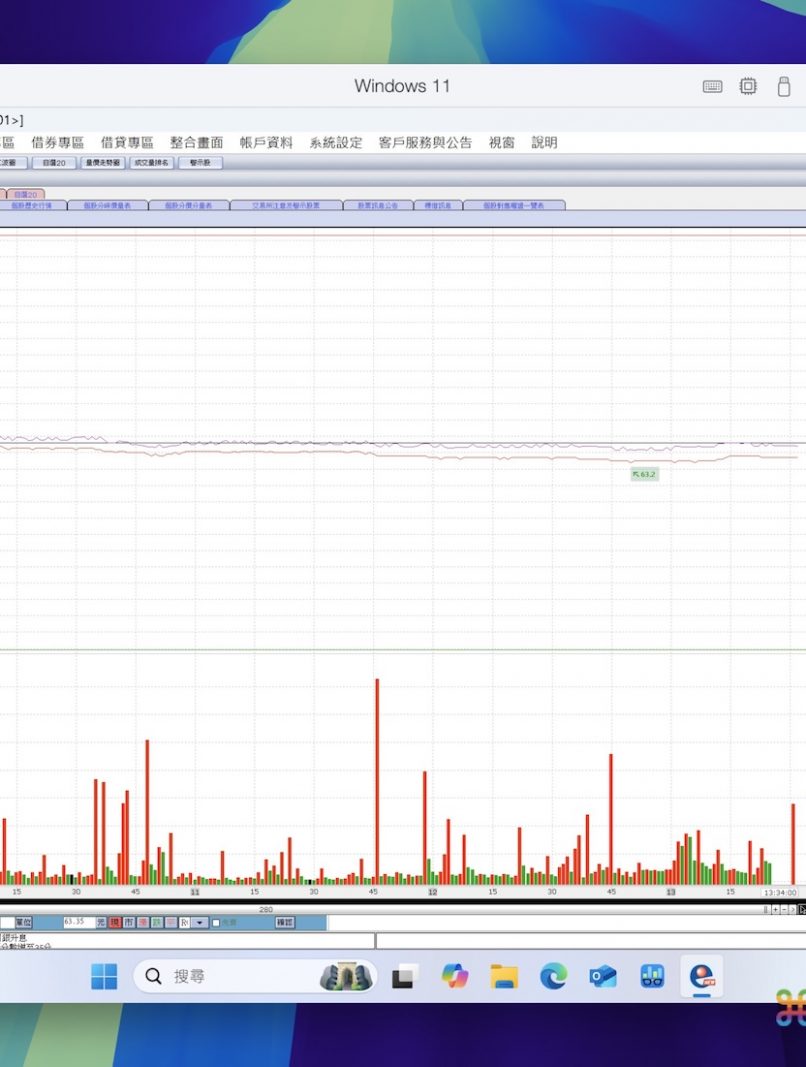Screen dimensions: 806x1067
Task: Click the plus zoom-in icon below chart
Action: click(775, 909)
